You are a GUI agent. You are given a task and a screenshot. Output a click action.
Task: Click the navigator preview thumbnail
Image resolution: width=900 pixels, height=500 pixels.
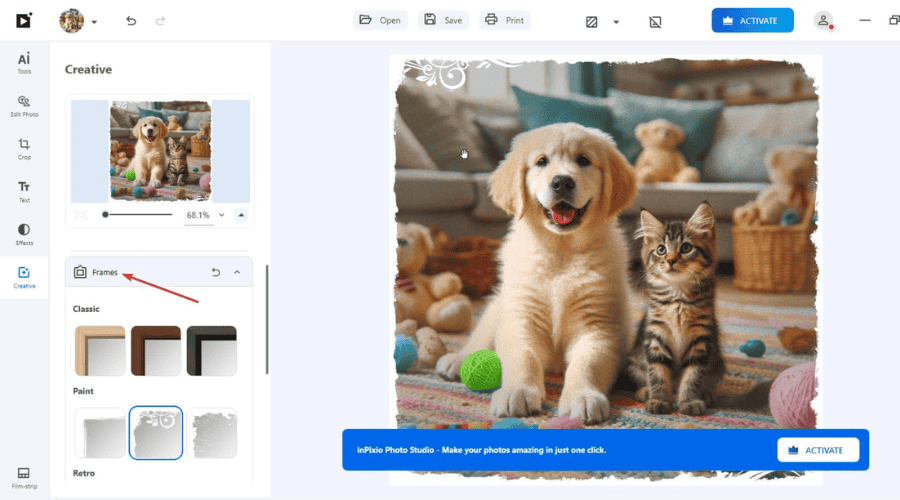[x=160, y=151]
